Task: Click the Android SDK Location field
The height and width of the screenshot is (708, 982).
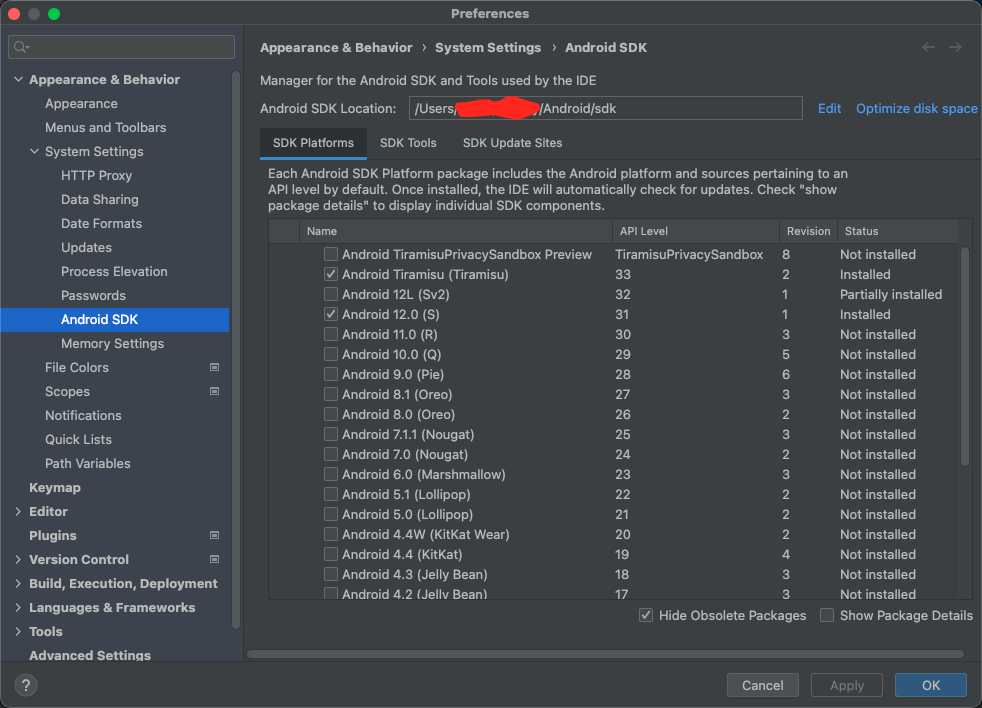Action: coord(606,108)
